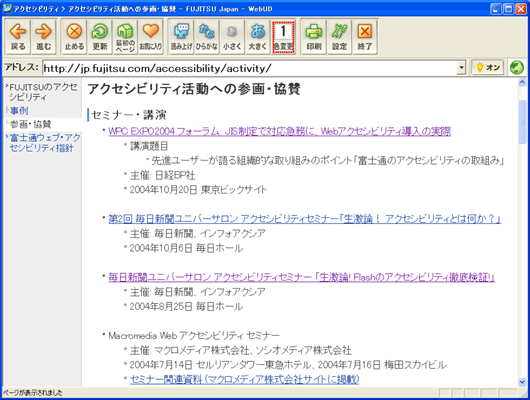The height and width of the screenshot is (400, 530).
Task: Open セミナー関連資料 Macromedia site link
Action: [x=244, y=379]
